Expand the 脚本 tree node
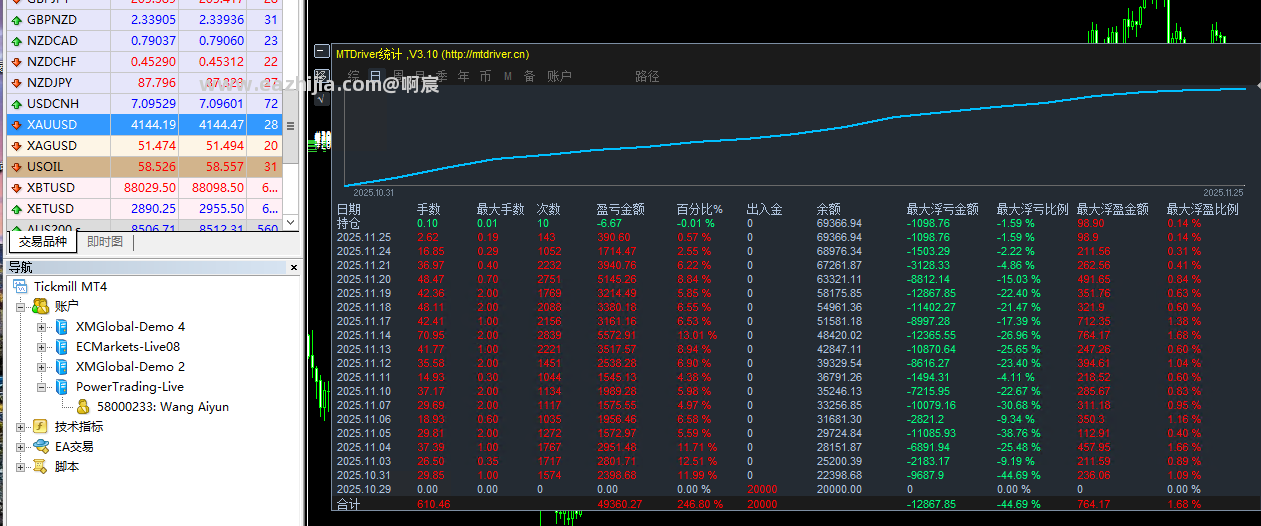This screenshot has height=526, width=1261. (x=21, y=467)
